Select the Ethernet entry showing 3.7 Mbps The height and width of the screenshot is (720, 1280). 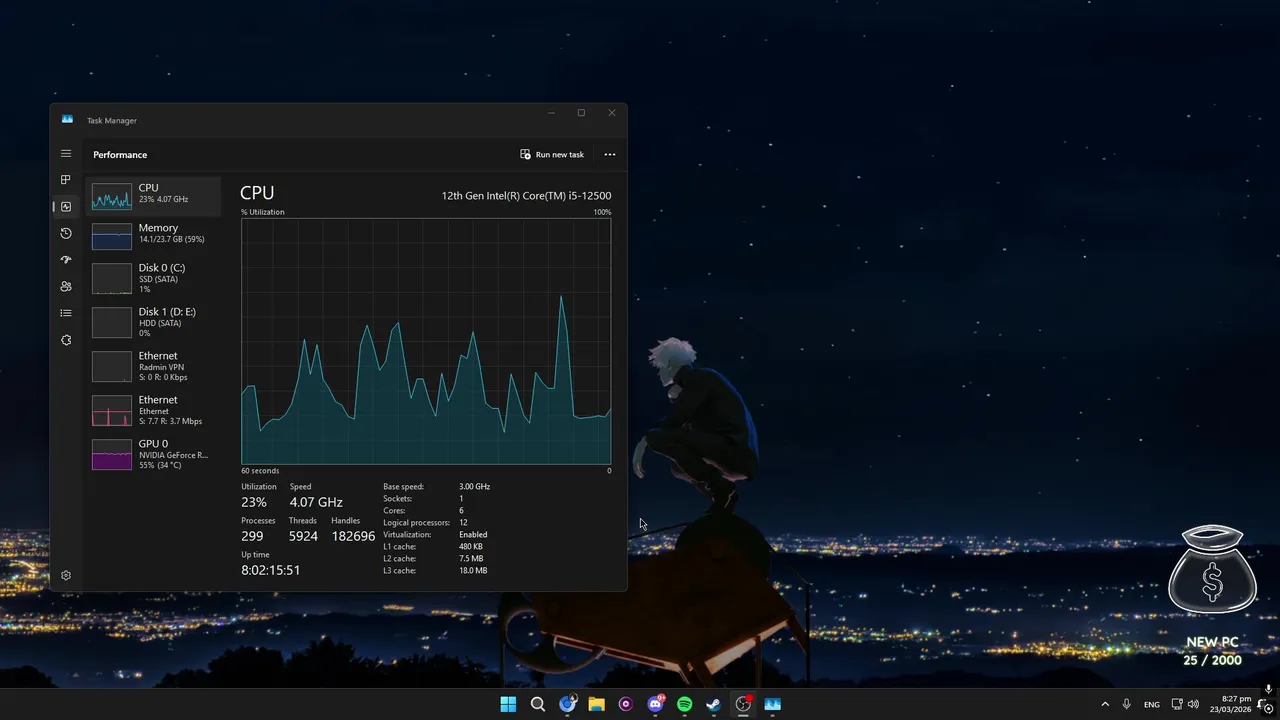pos(154,410)
